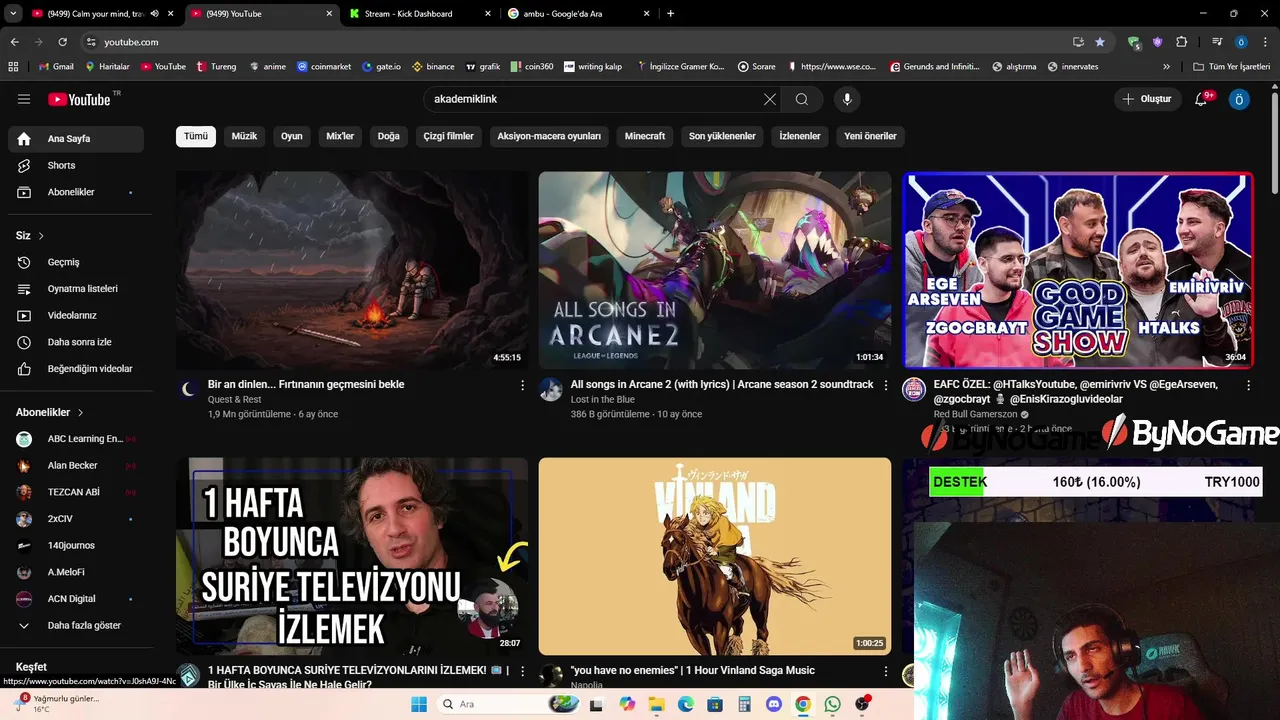1280x720 pixels.
Task: Select the Müzik filter chip
Action: click(x=244, y=136)
